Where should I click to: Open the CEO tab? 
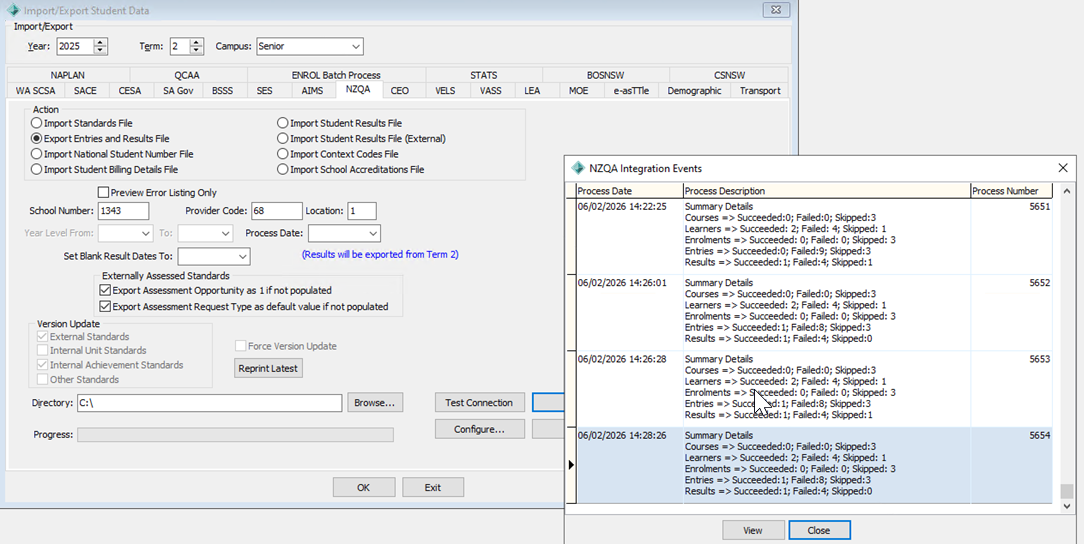pyautogui.click(x=400, y=91)
